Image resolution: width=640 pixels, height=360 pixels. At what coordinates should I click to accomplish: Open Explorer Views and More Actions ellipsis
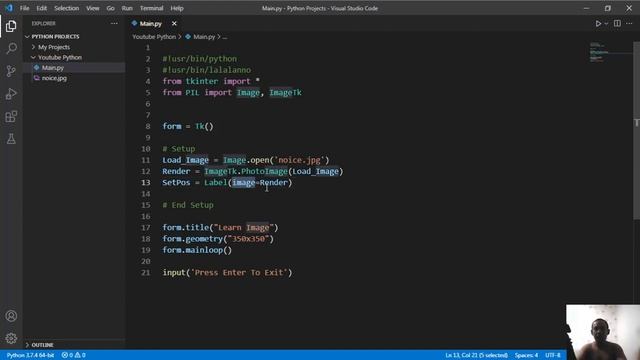tap(114, 24)
